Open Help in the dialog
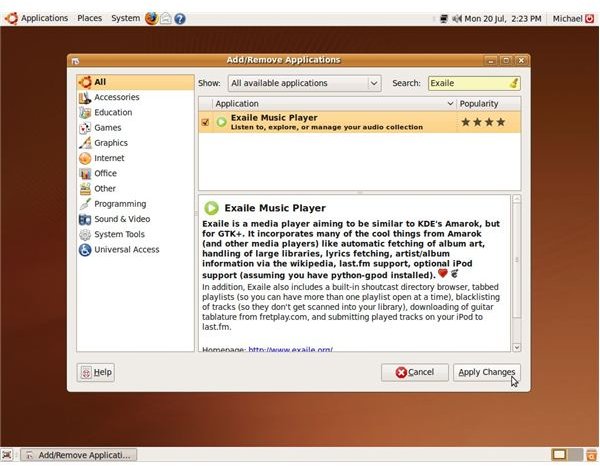 point(96,372)
